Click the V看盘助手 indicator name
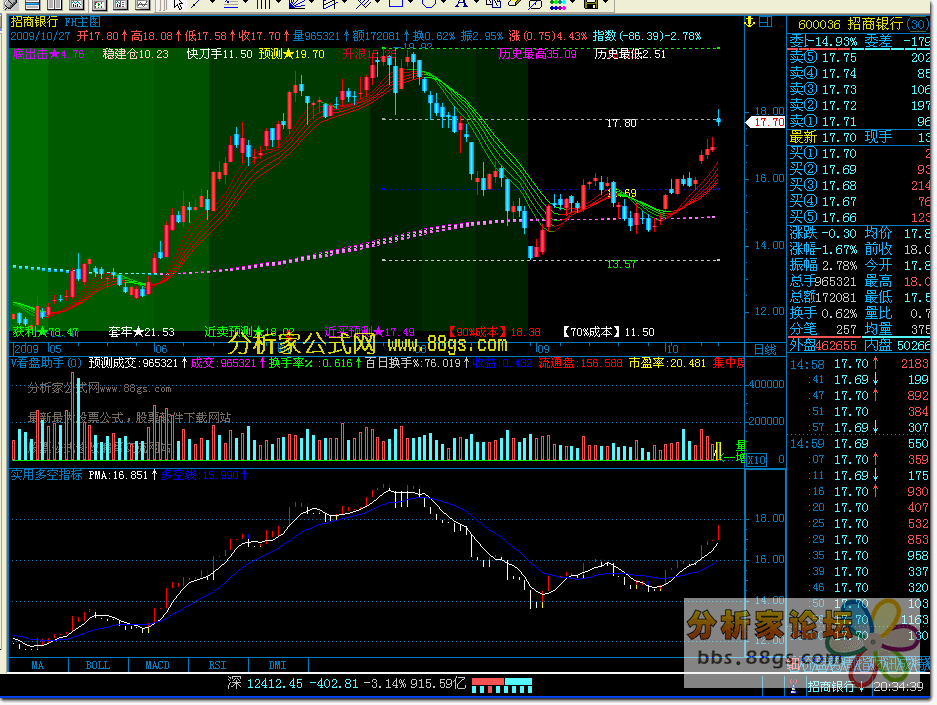The height and width of the screenshot is (705, 937). tap(45, 363)
